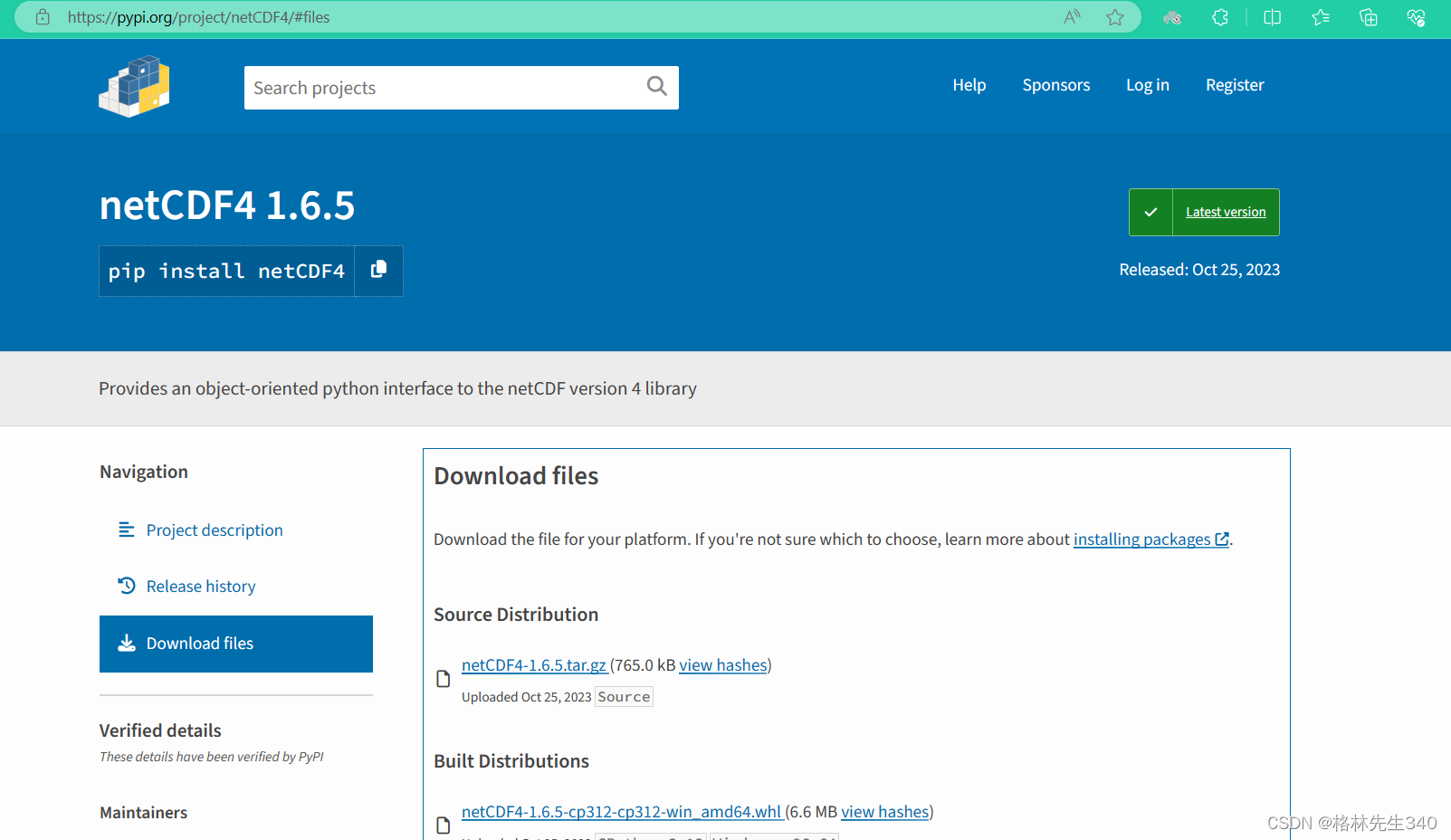Download netCDF4-1.6.5-cp312-cp312-win_amd64.whl
The width and height of the screenshot is (1451, 840).
[x=621, y=811]
